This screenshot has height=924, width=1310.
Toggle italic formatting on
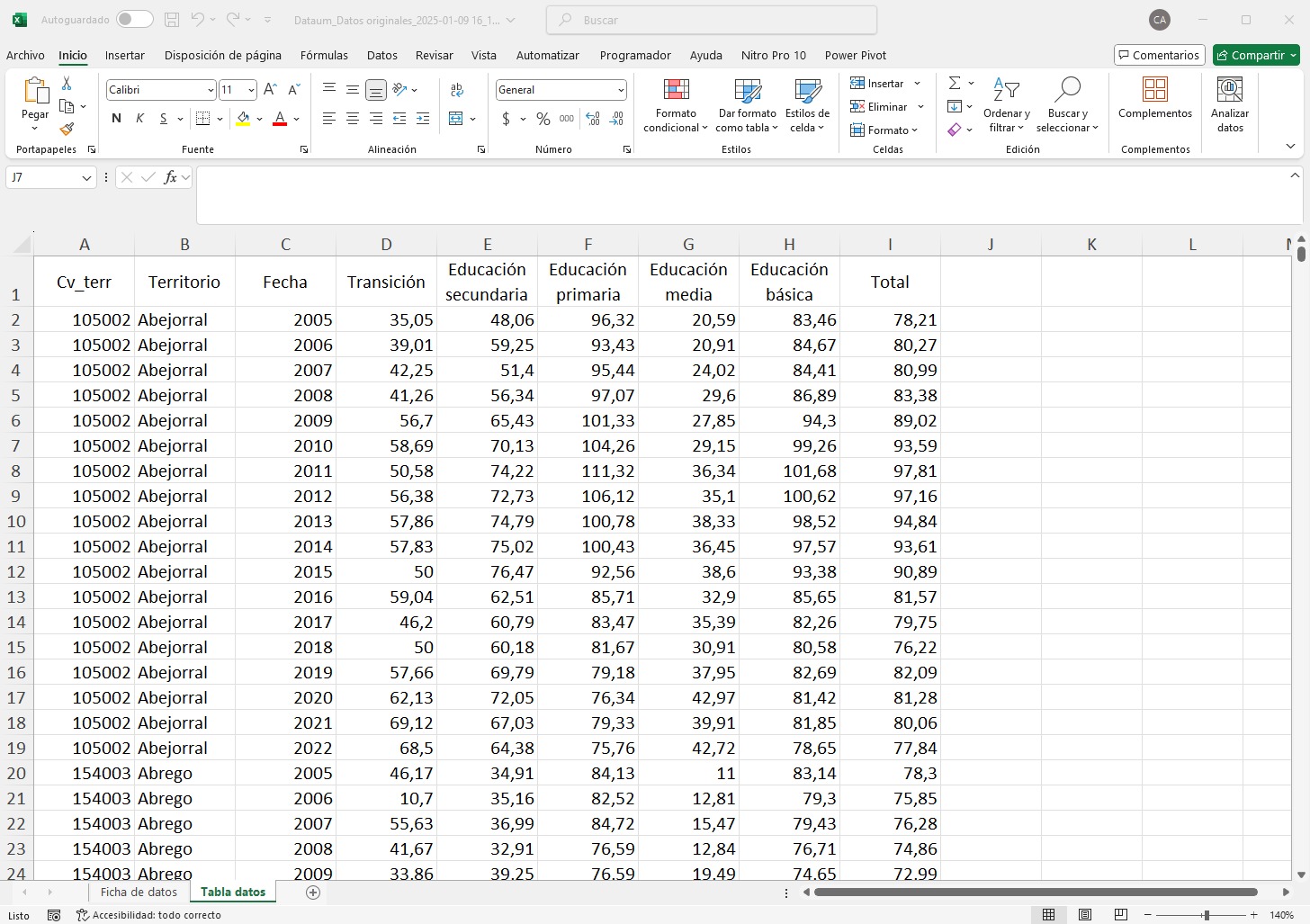pos(139,118)
